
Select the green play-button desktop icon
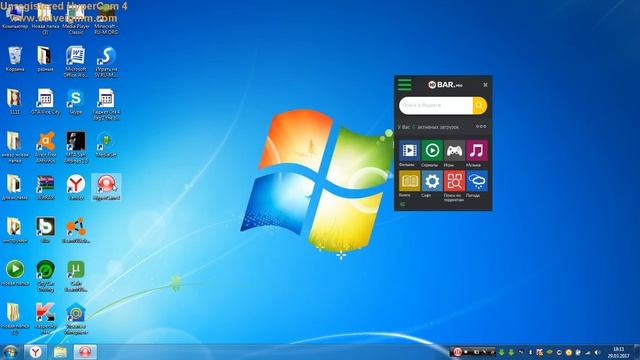pyautogui.click(x=15, y=273)
